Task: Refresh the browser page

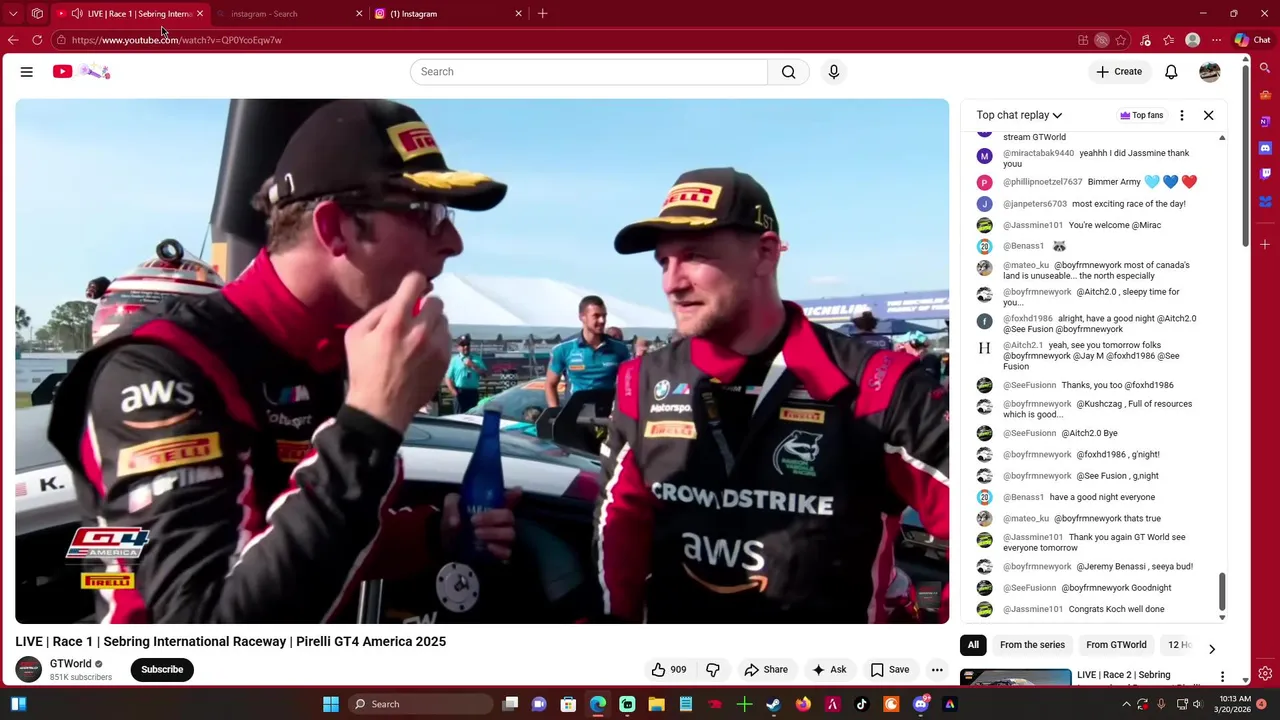Action: pos(37,40)
